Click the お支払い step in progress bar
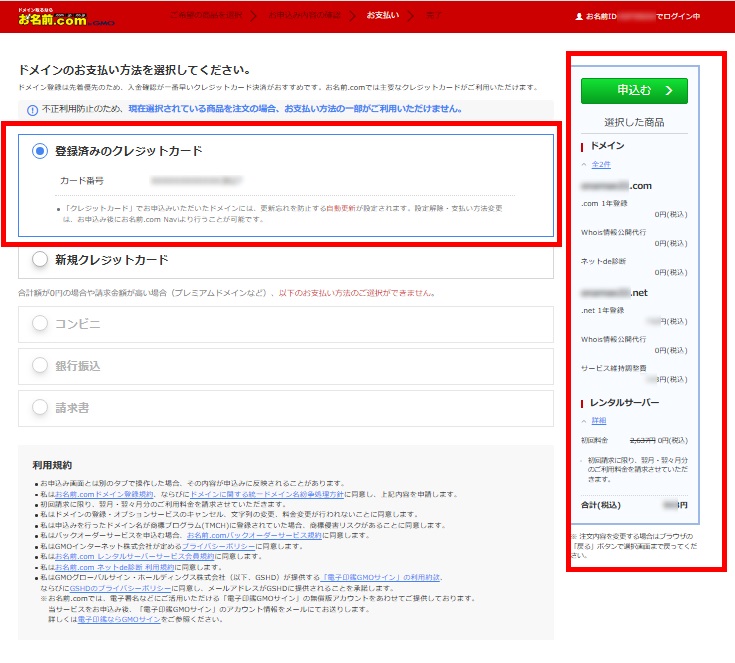735x663 pixels. pos(381,17)
